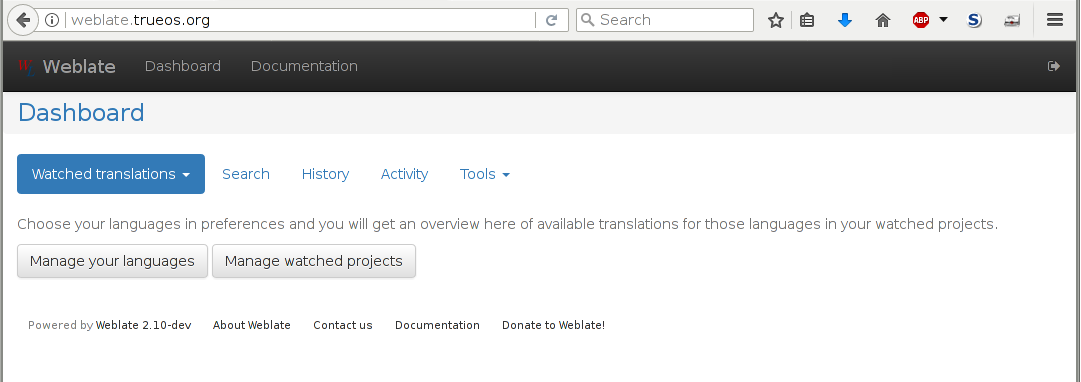
Task: Open the bookmarks list icon
Action: tap(807, 20)
